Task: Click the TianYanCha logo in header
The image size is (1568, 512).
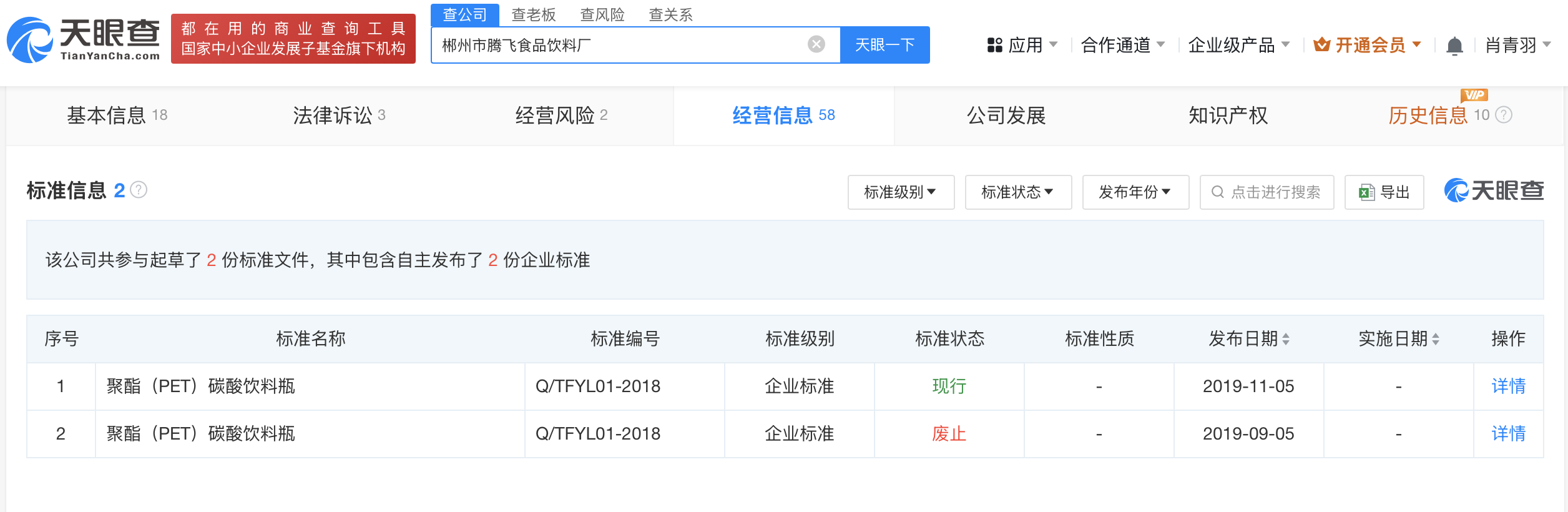Action: point(83,40)
